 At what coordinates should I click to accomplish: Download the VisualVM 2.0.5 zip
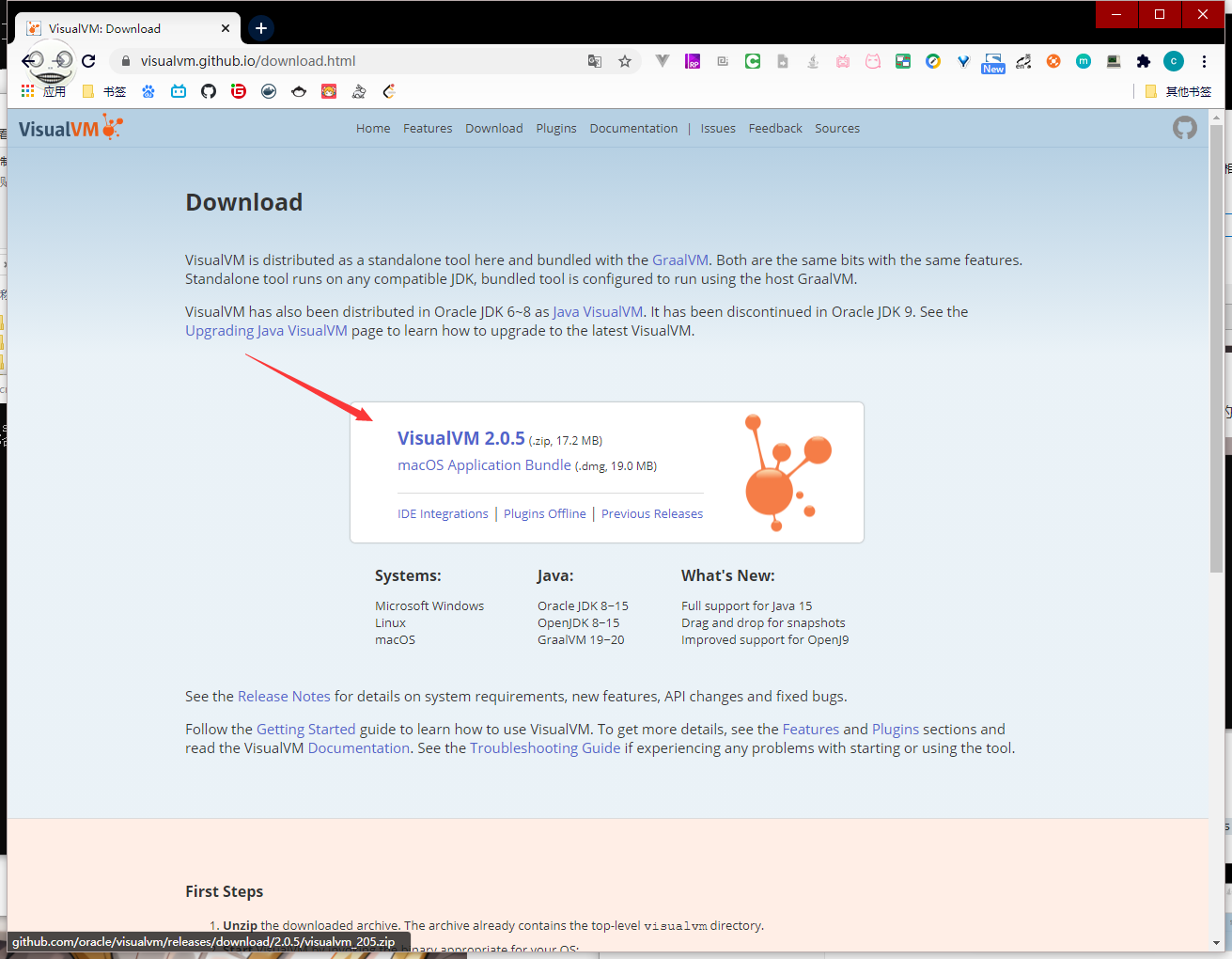(x=460, y=438)
